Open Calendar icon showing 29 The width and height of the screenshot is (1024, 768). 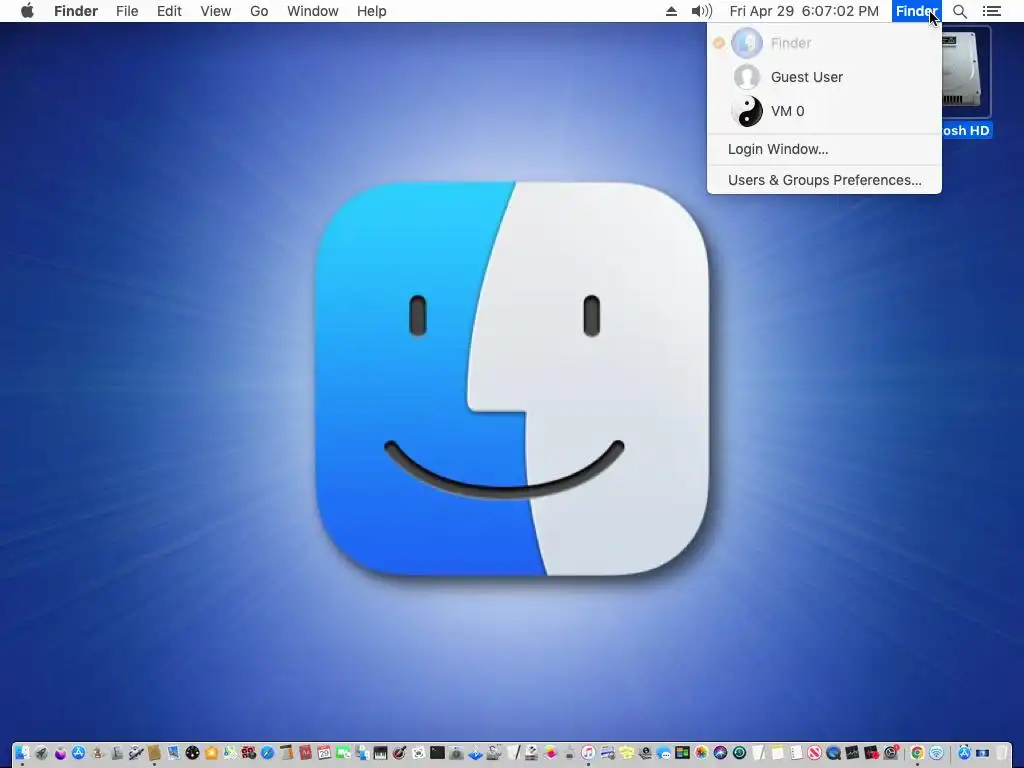324,753
